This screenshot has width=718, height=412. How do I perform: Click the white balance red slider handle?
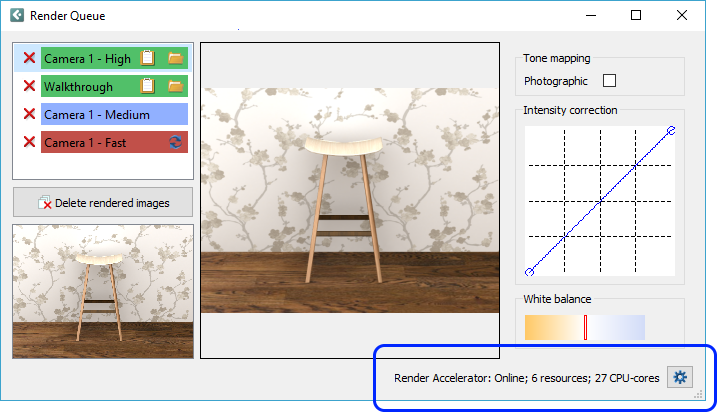(585, 327)
